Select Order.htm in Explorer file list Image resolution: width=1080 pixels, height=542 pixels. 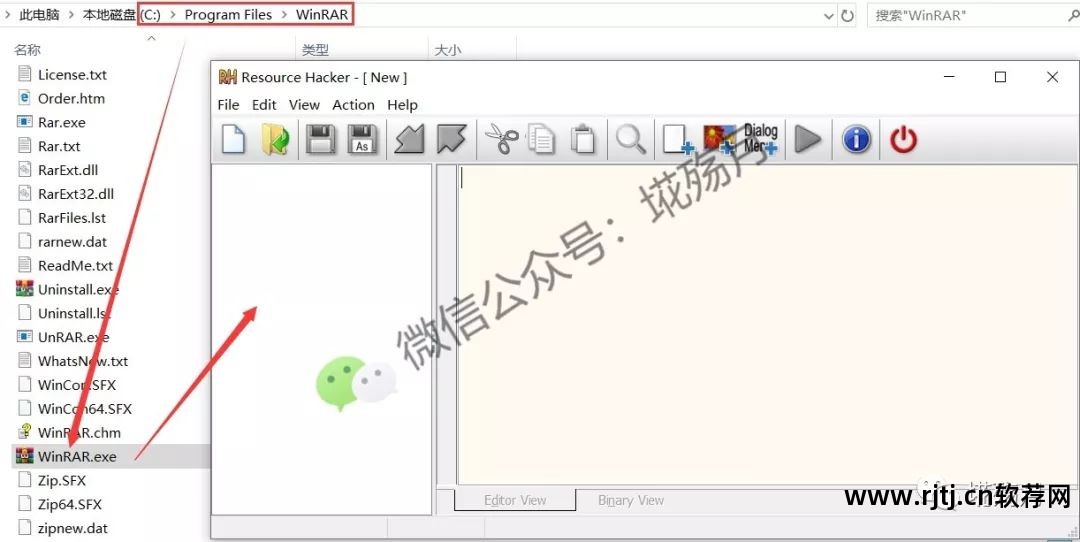72,98
